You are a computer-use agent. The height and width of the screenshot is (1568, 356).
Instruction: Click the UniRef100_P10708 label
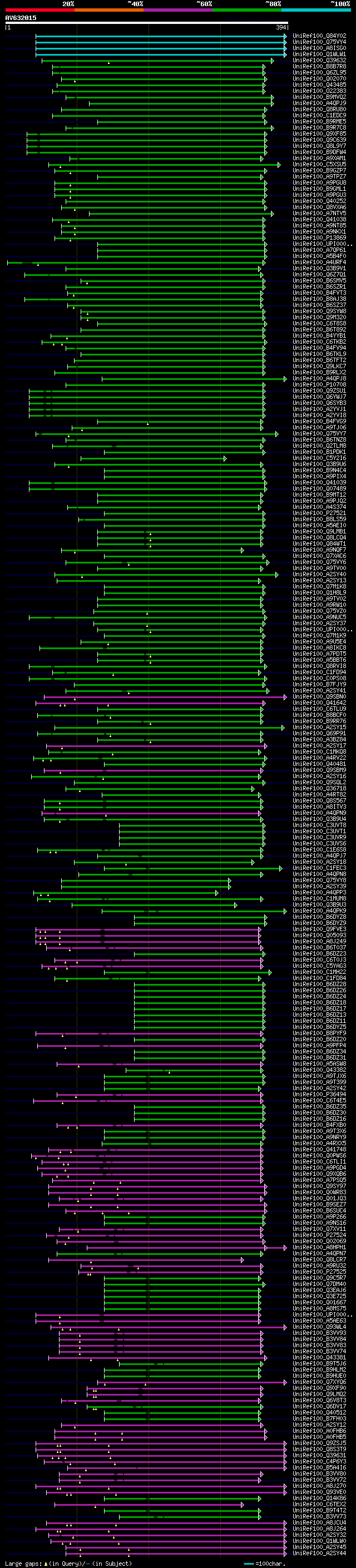click(x=319, y=385)
